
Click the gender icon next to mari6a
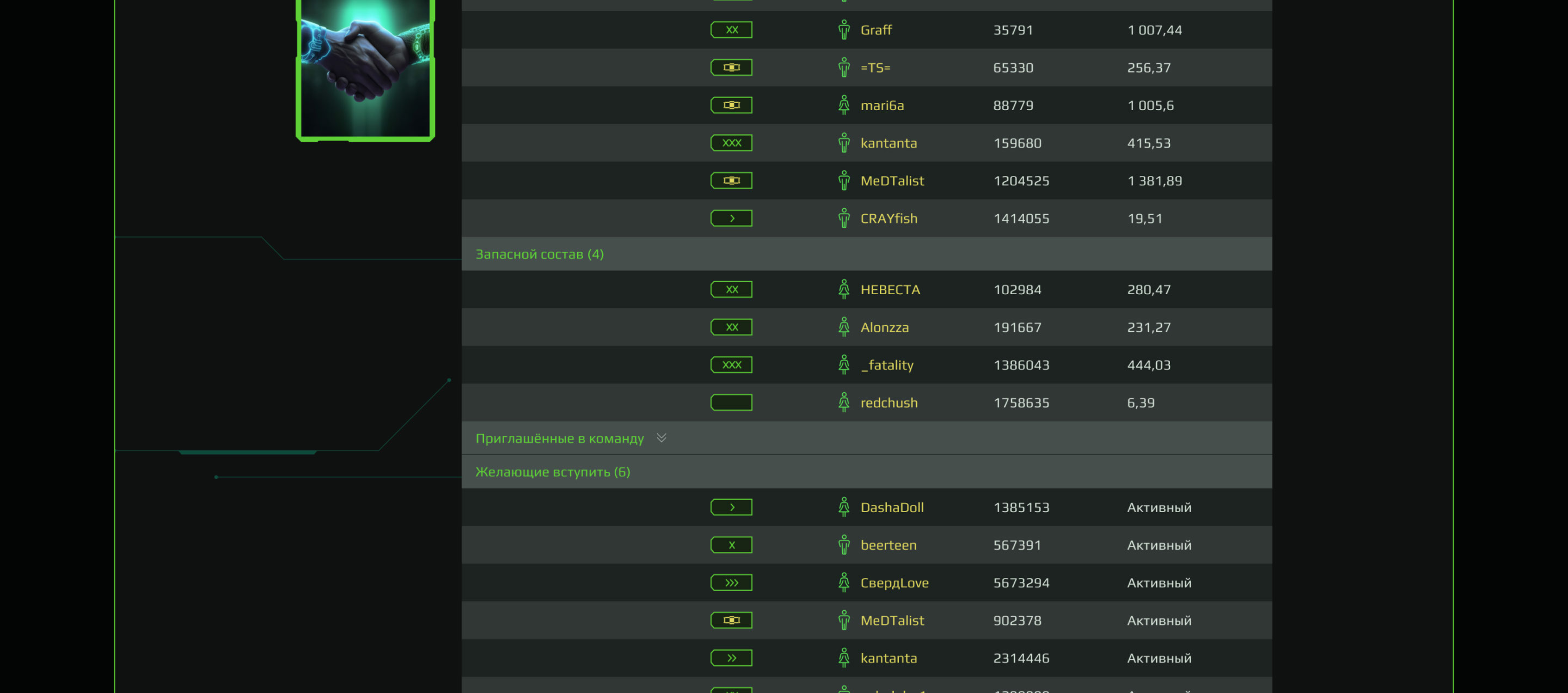click(844, 105)
